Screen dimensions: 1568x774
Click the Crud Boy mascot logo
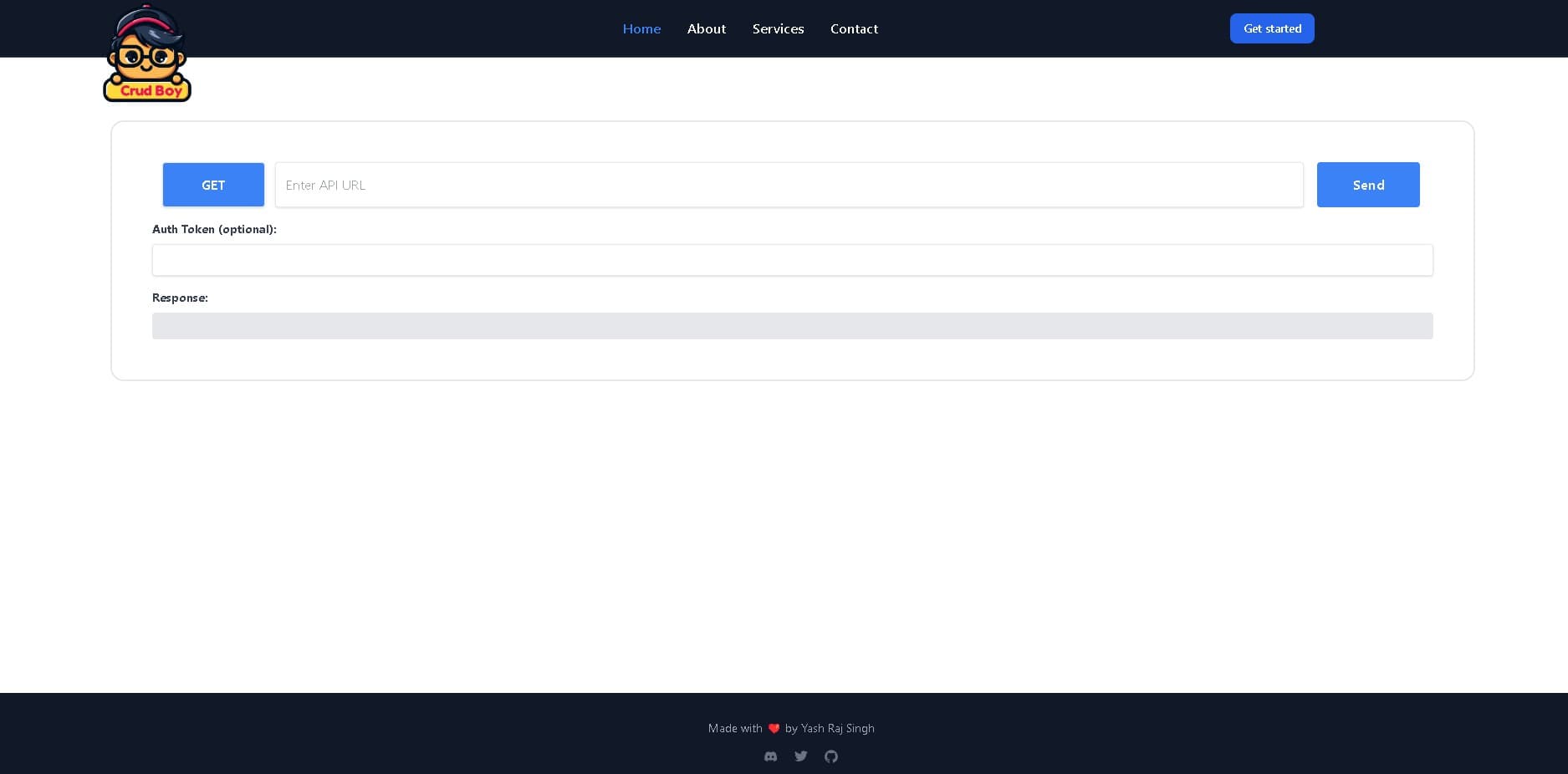click(147, 54)
